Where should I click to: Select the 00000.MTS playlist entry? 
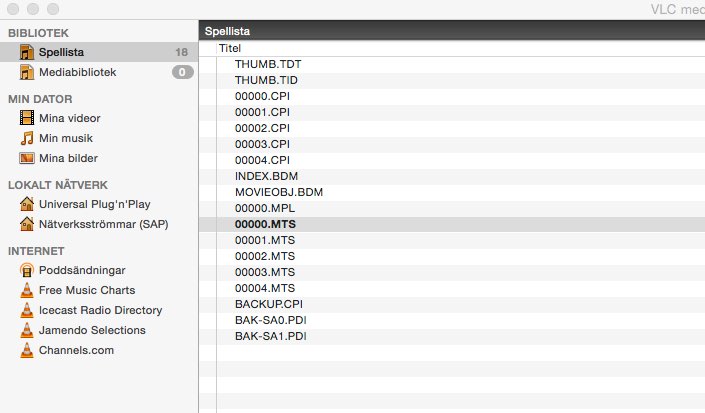[x=265, y=224]
